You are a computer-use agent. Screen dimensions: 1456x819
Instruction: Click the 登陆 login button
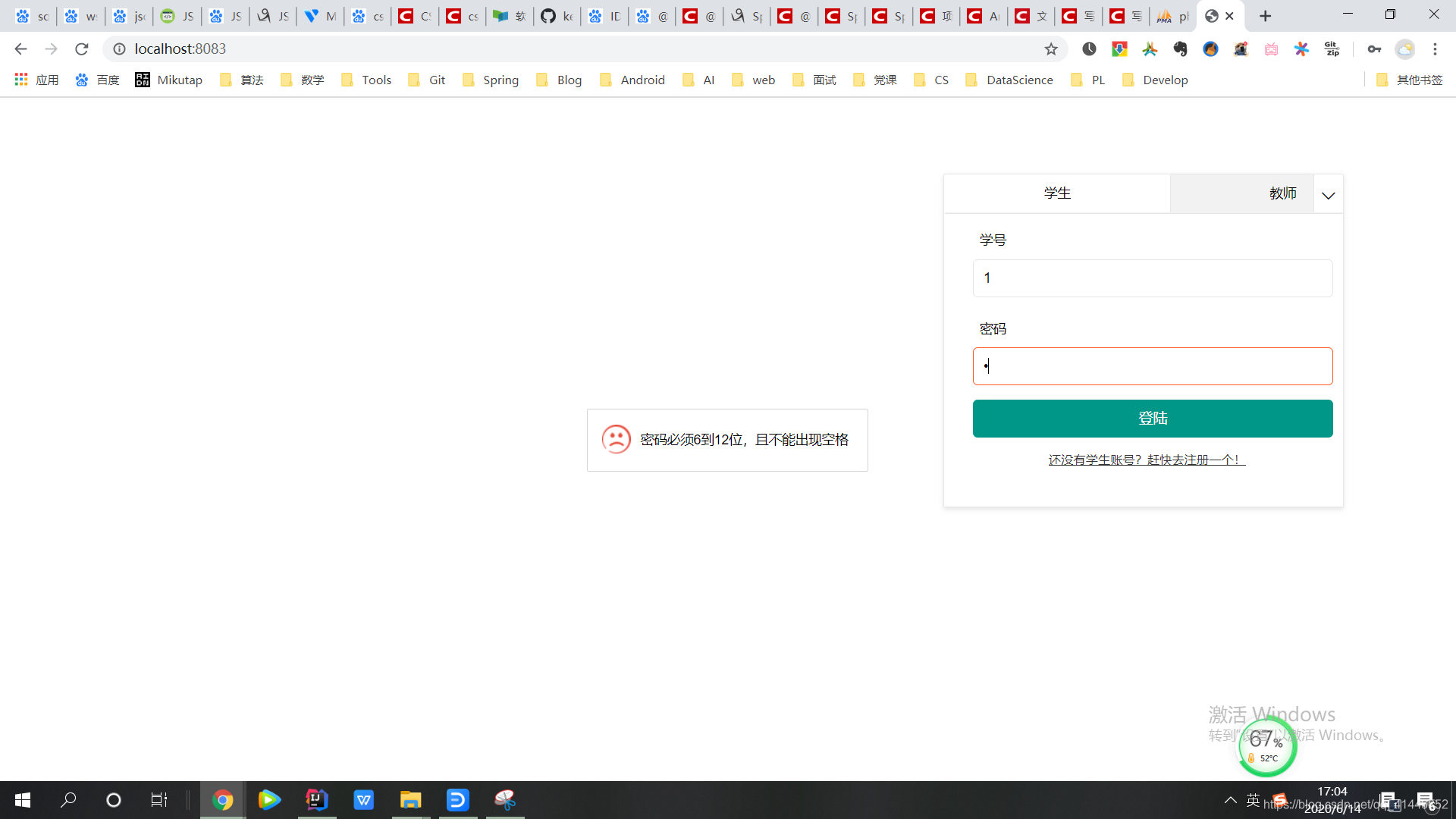coord(1152,418)
